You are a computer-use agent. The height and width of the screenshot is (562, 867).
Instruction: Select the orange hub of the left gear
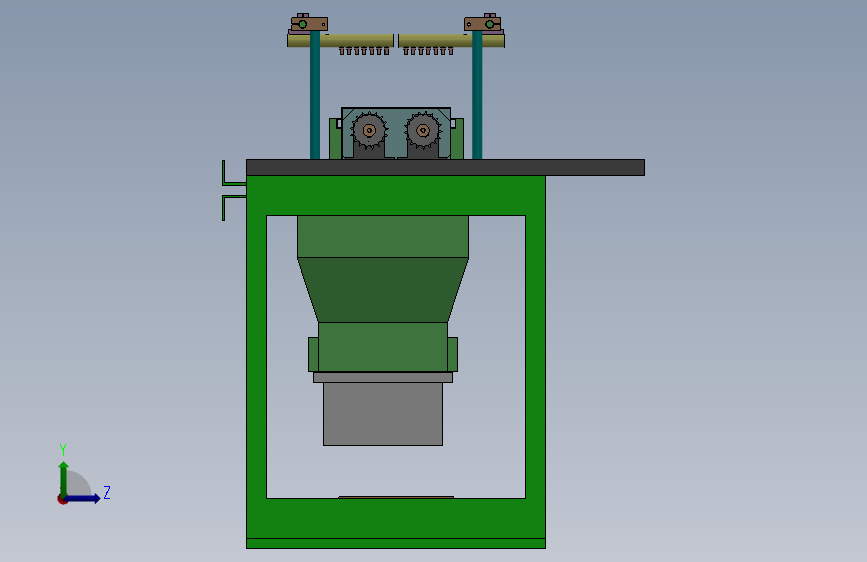(x=369, y=131)
